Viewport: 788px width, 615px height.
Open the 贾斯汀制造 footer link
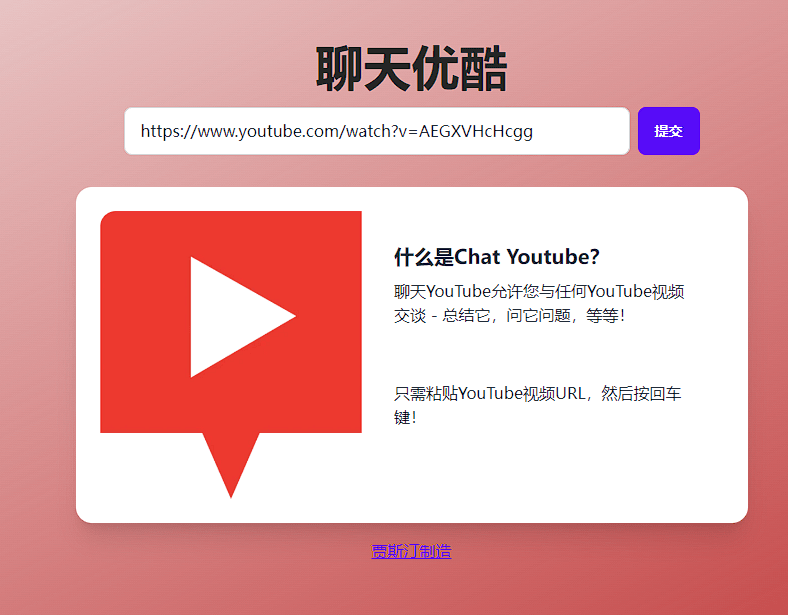(x=411, y=552)
